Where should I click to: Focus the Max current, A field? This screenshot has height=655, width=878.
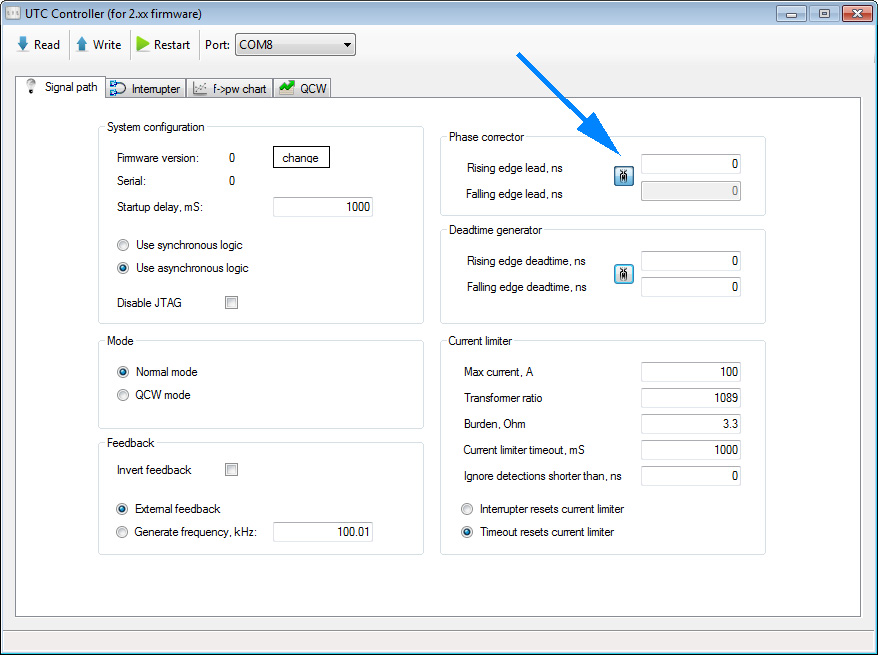coord(690,372)
